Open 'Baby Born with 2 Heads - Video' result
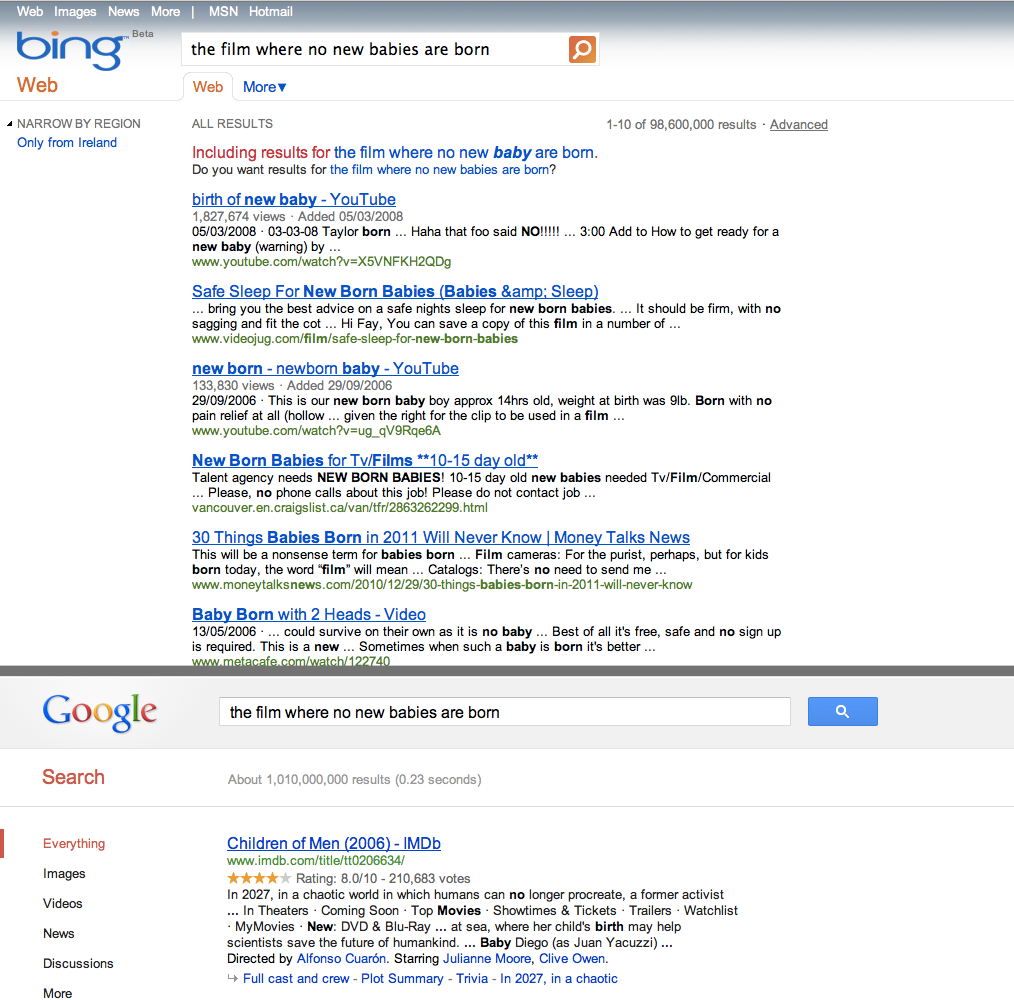Image resolution: width=1014 pixels, height=1000 pixels. [308, 614]
